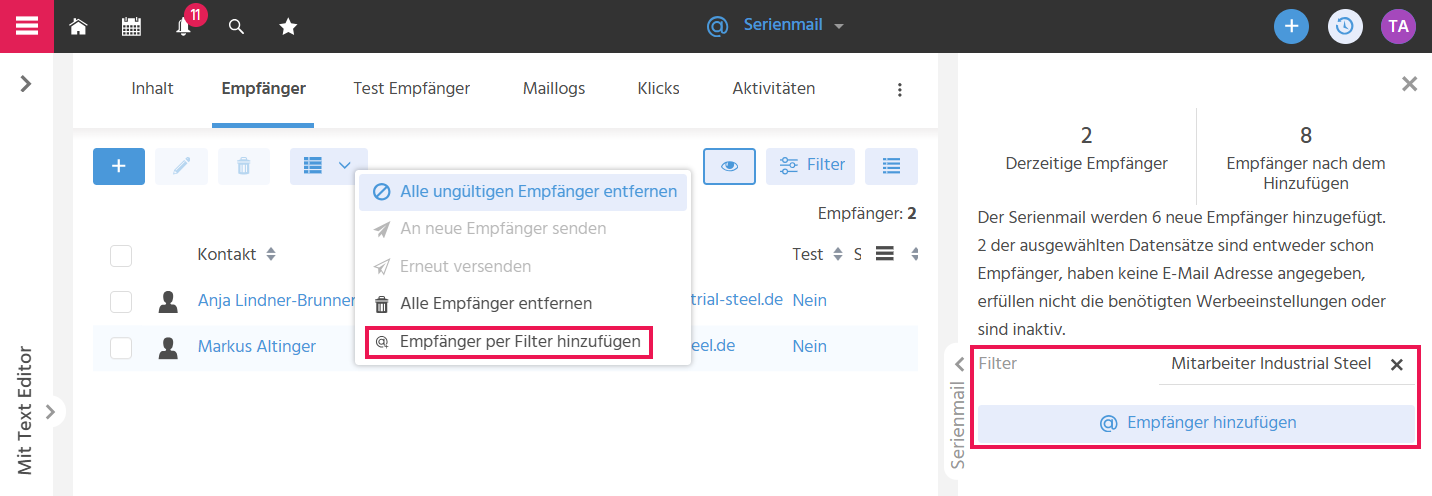Collapse the Serienmail side panel chevron
This screenshot has width=1432, height=496.
point(958,364)
